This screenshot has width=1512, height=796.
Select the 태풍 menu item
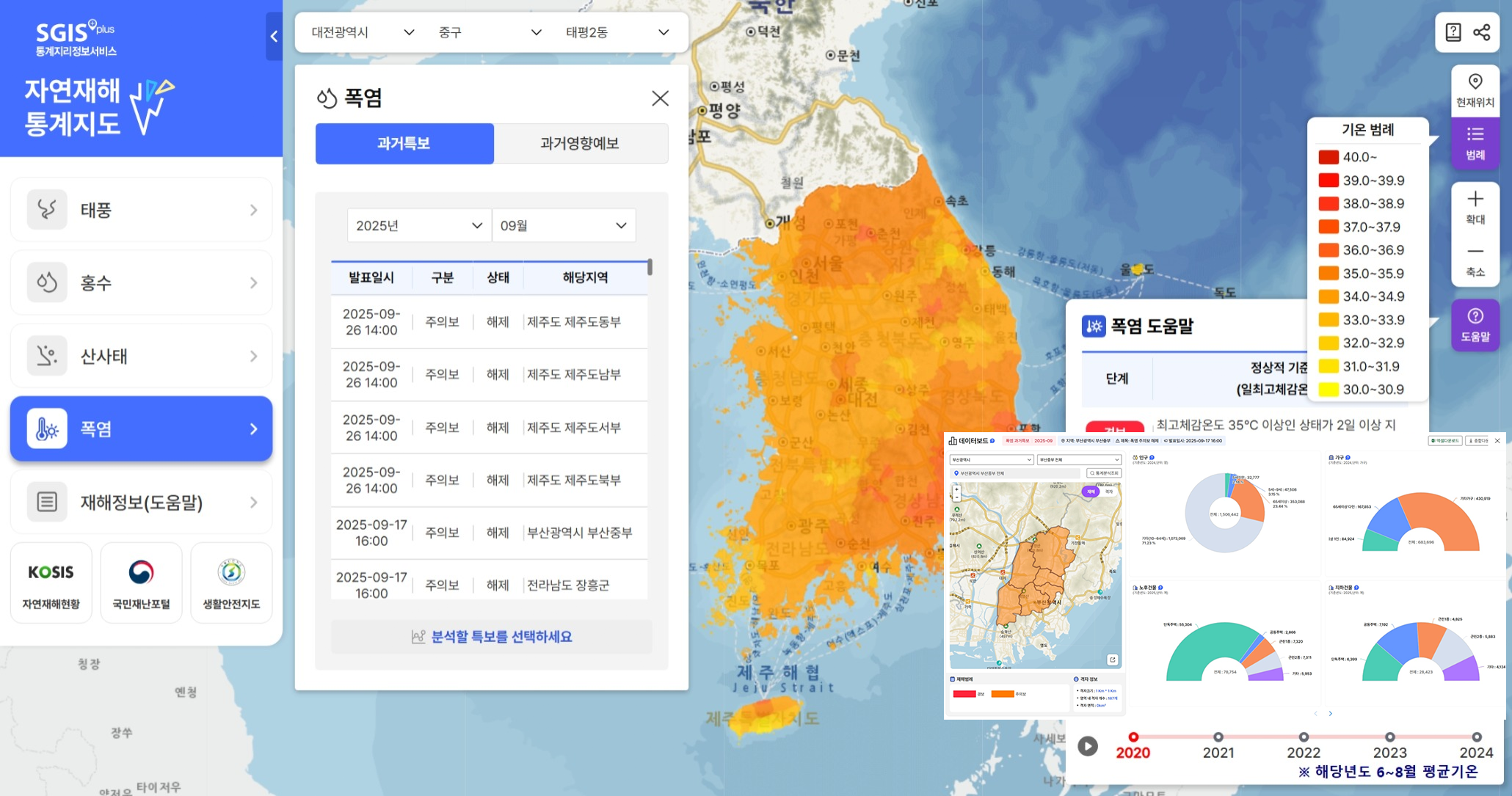tap(141, 210)
